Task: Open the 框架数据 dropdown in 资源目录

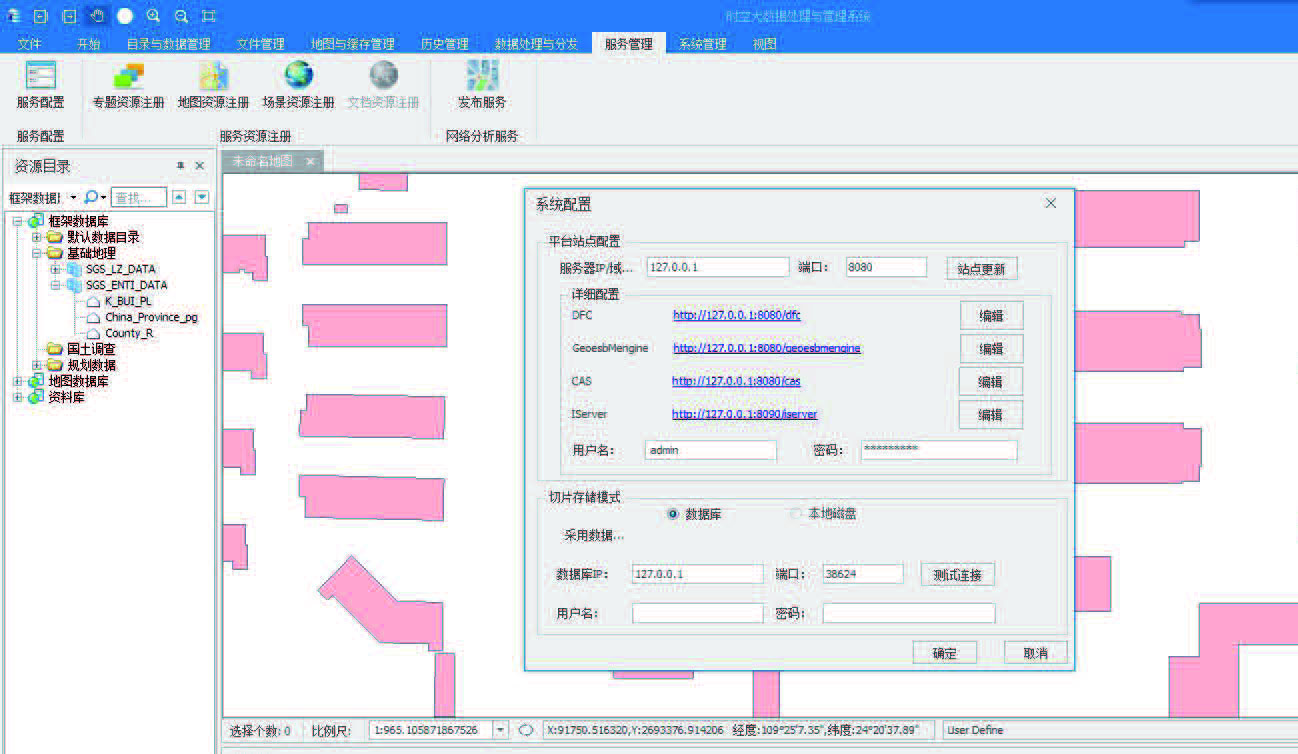Action: pos(73,198)
